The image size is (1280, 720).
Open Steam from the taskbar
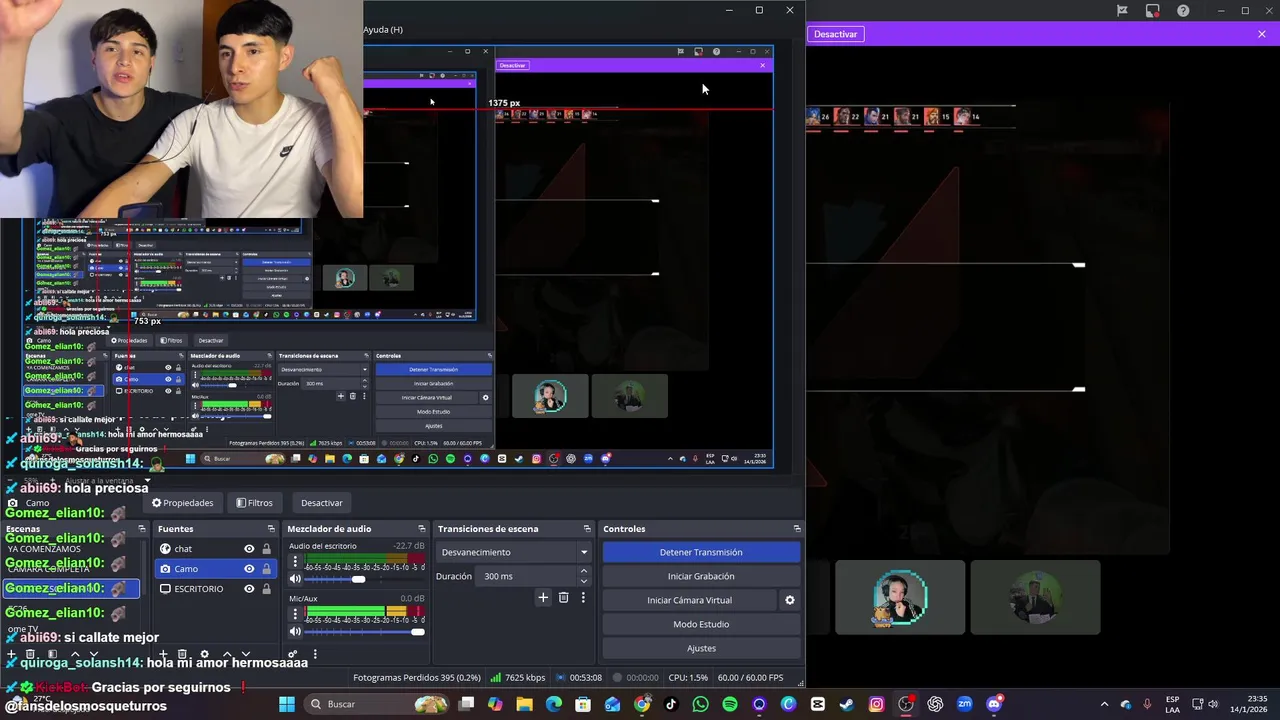pyautogui.click(x=847, y=704)
